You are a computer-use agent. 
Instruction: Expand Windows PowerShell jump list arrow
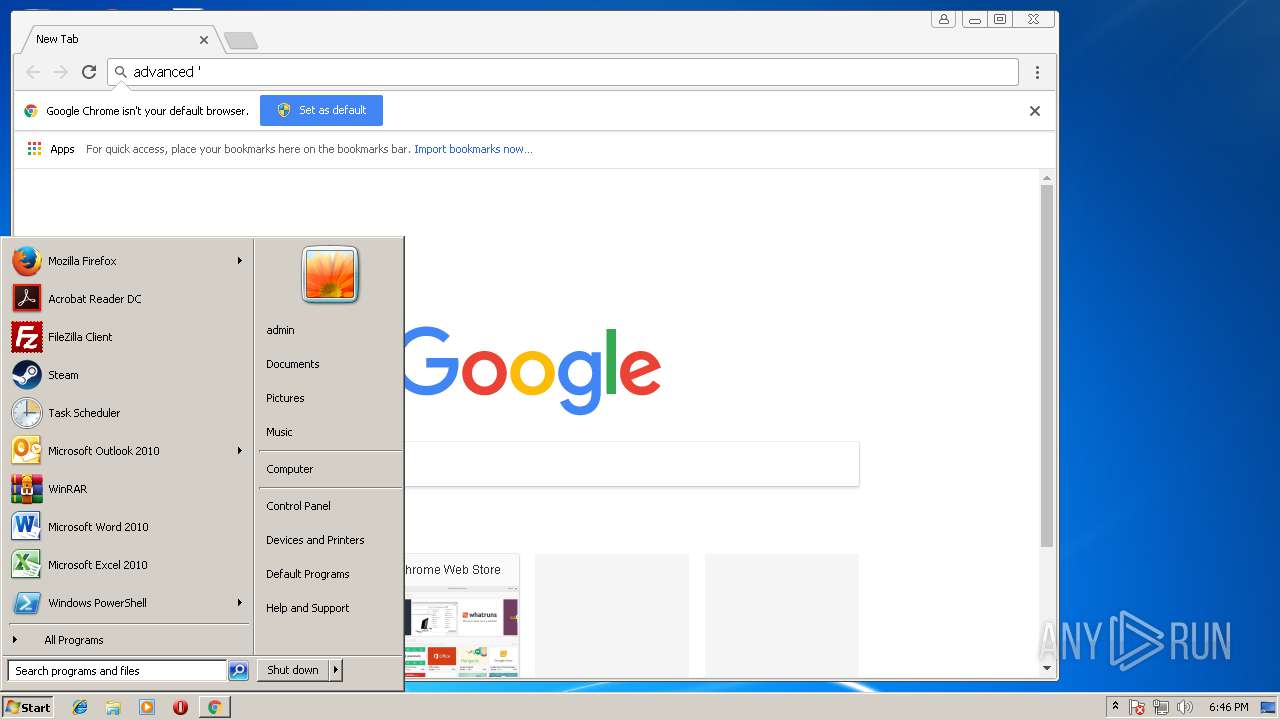point(240,603)
